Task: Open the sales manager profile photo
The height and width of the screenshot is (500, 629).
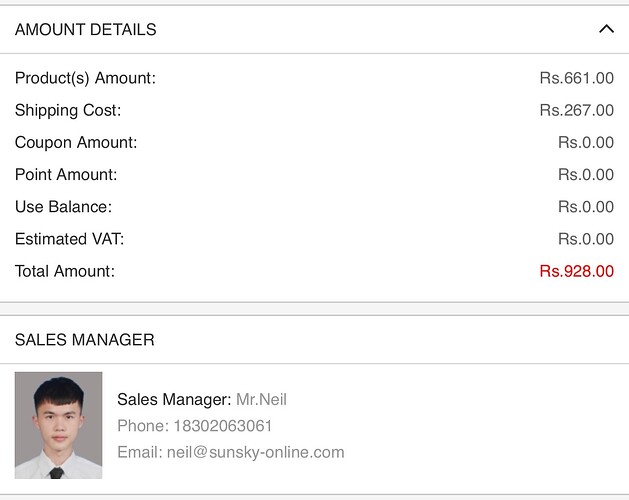Action: 58,425
